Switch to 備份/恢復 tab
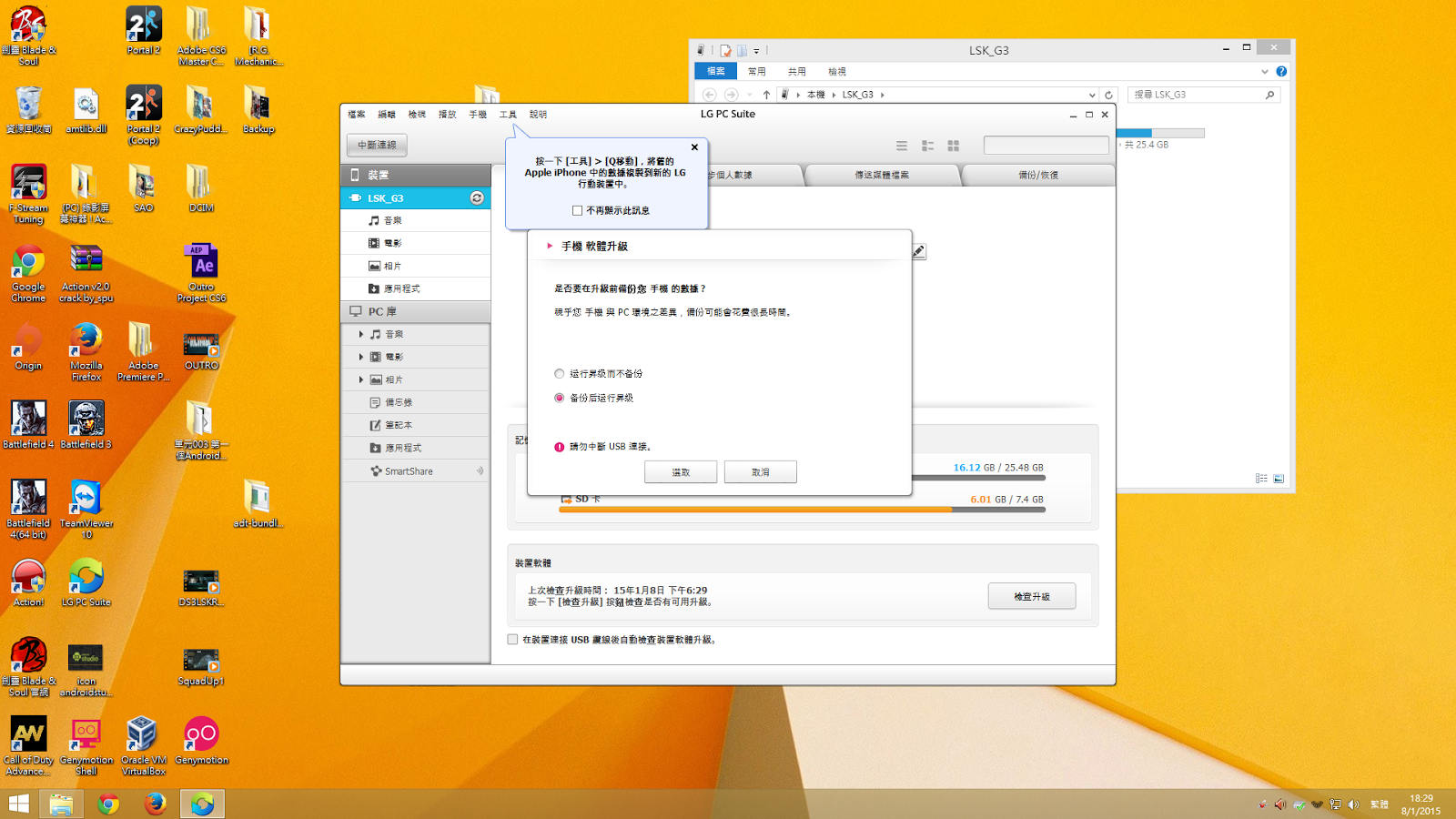Image resolution: width=1456 pixels, height=819 pixels. point(1038,175)
